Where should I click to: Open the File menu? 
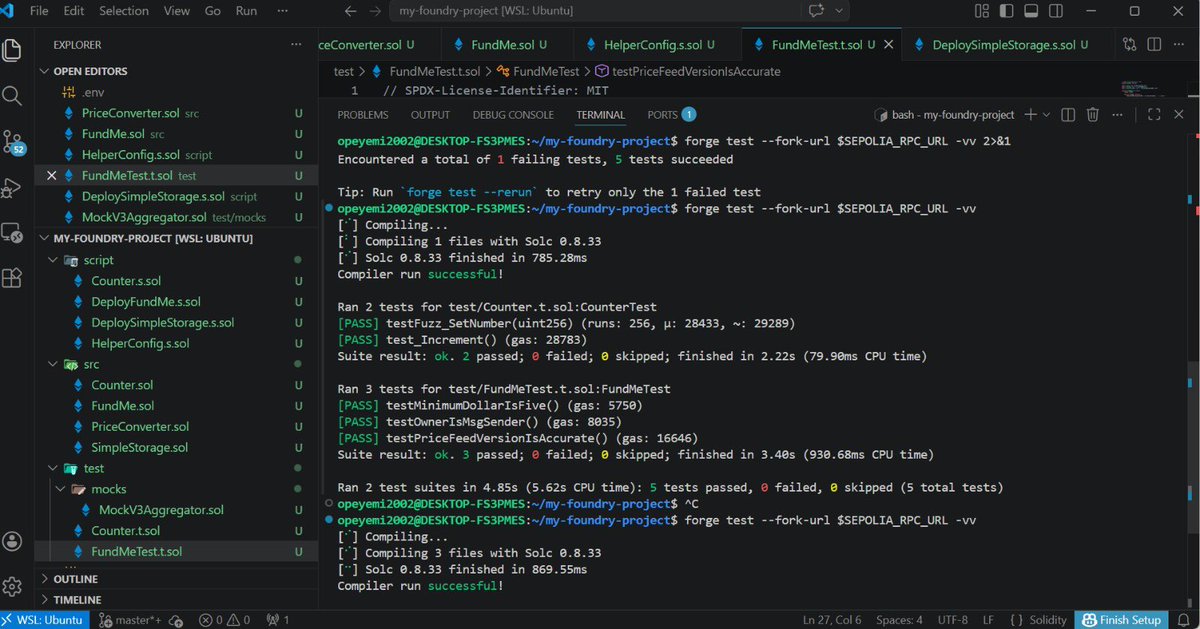(39, 11)
